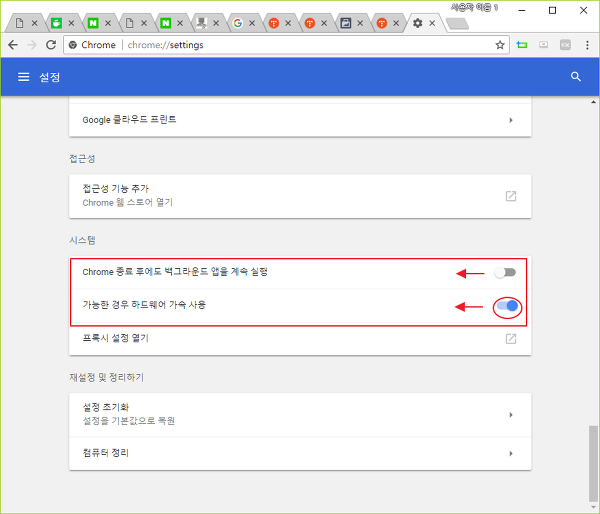Click the 재설정 및 정리하기 heading
Image resolution: width=600 pixels, height=514 pixels.
(x=106, y=377)
